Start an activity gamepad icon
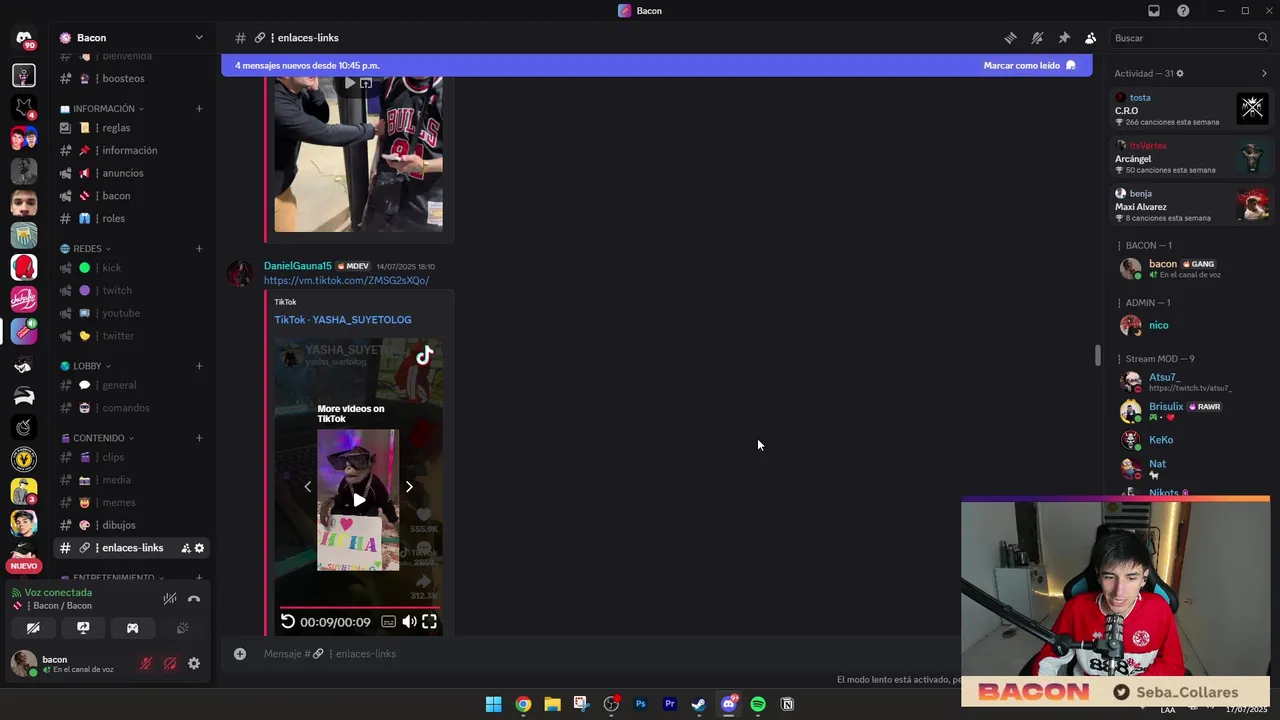 (132, 628)
